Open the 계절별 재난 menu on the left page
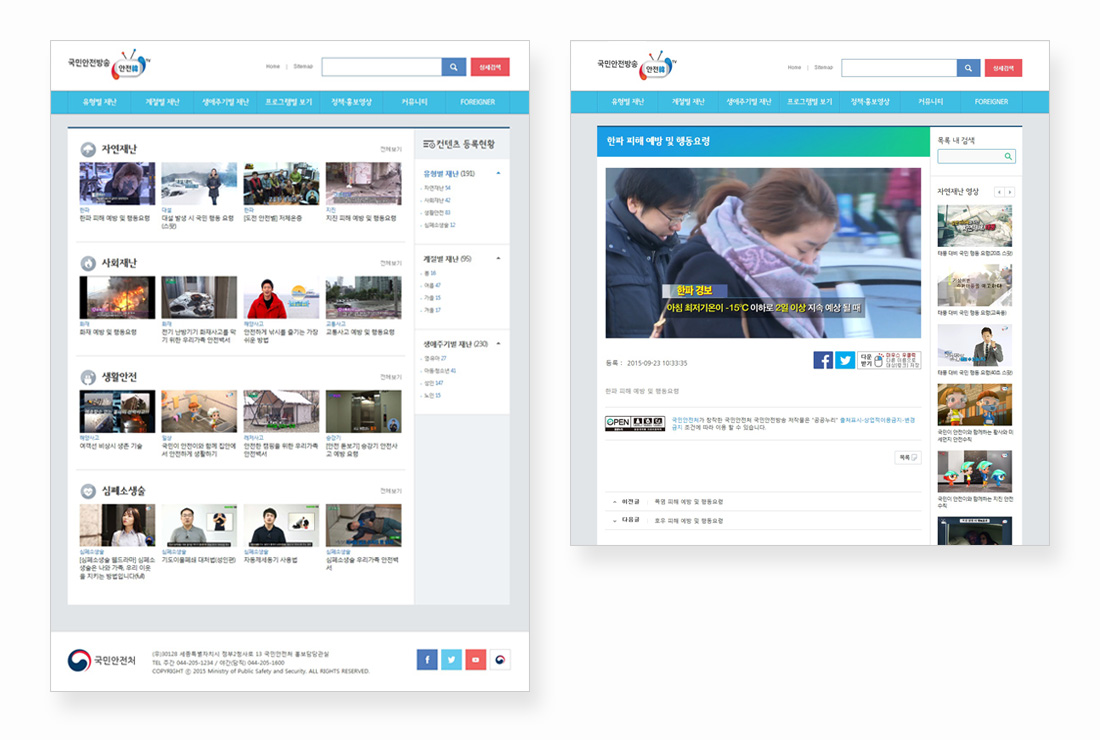This screenshot has width=1100, height=740. click(162, 102)
